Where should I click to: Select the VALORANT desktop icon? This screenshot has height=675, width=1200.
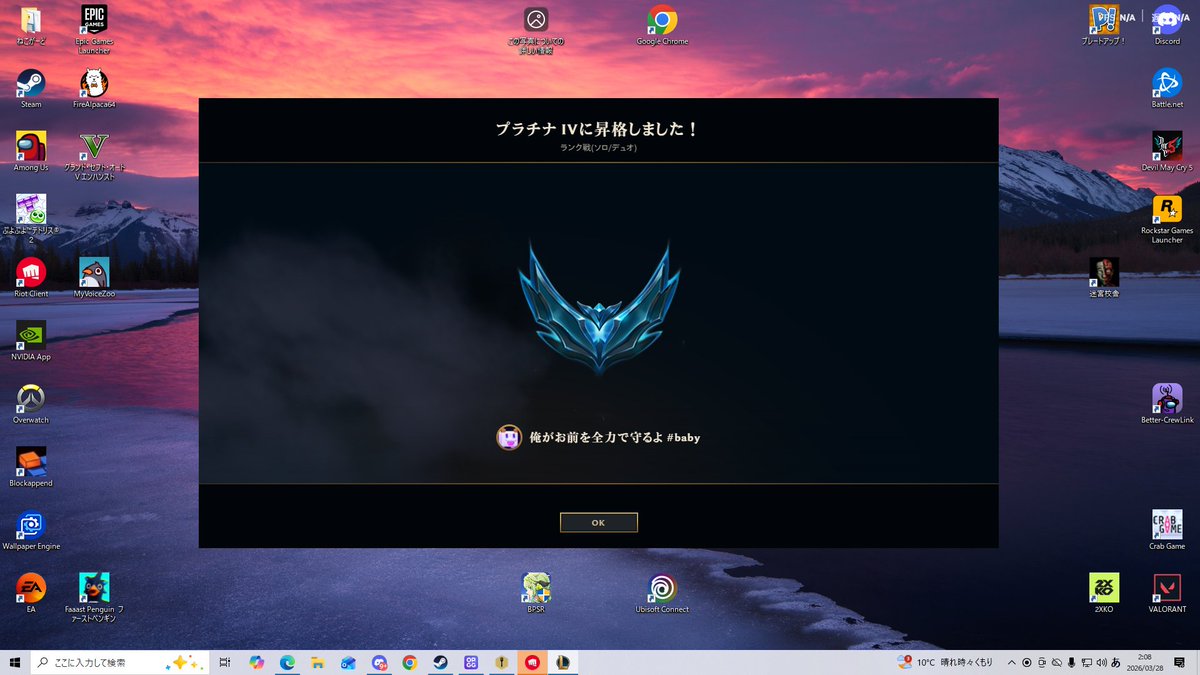tap(1167, 593)
